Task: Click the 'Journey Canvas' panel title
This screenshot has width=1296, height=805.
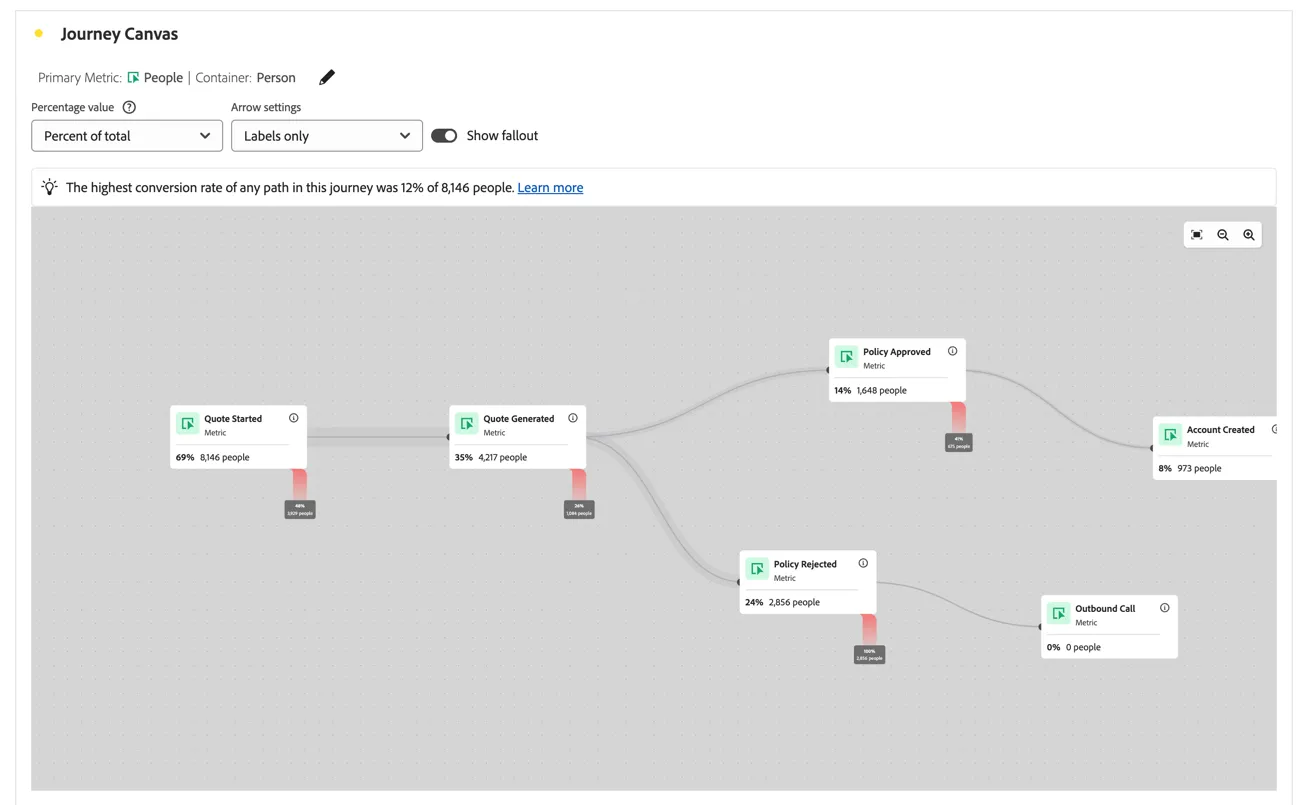Action: pos(119,34)
